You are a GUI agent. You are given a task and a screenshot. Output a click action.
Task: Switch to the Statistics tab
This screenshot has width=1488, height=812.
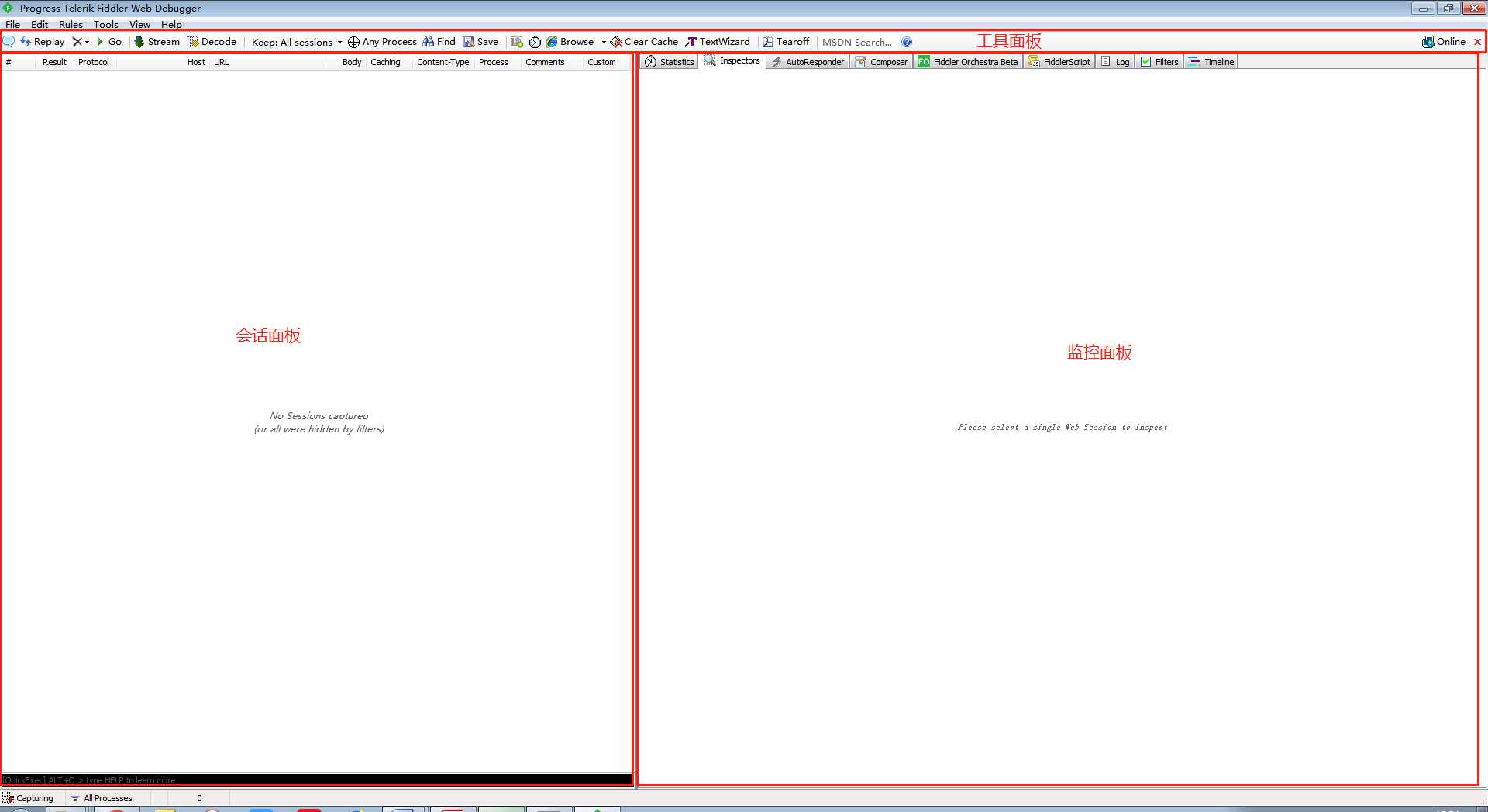[670, 62]
